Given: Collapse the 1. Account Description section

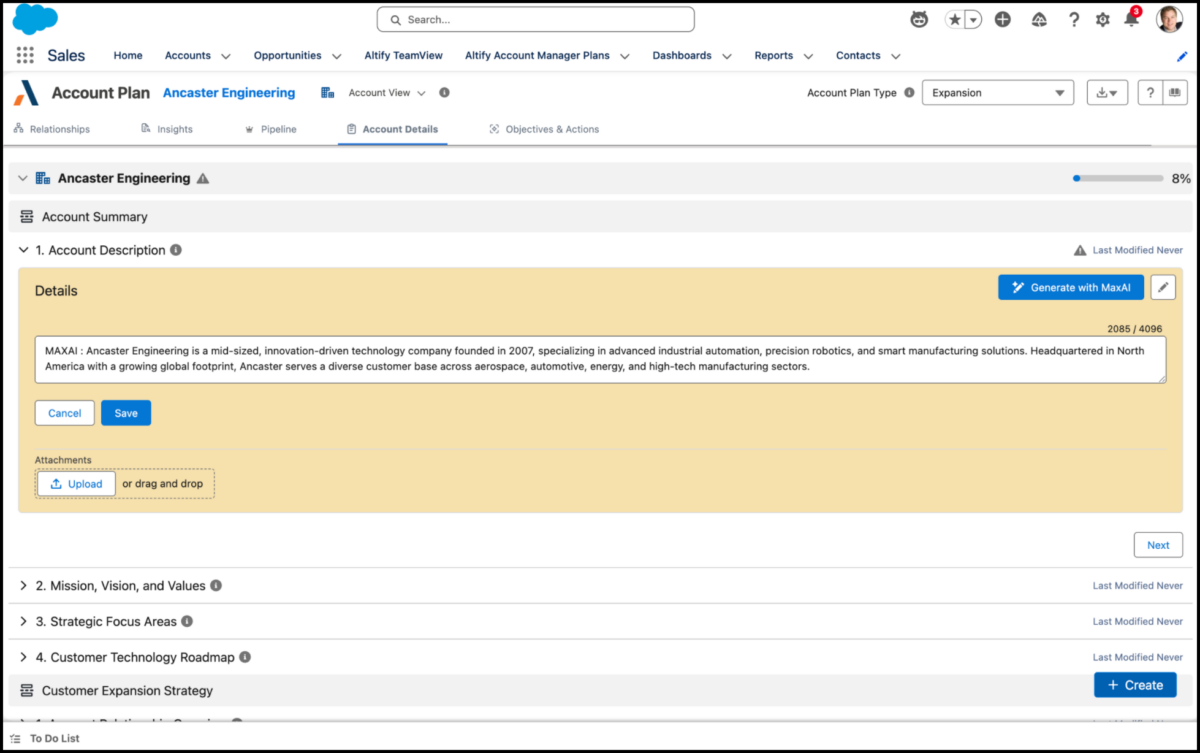Looking at the screenshot, I should [x=24, y=250].
